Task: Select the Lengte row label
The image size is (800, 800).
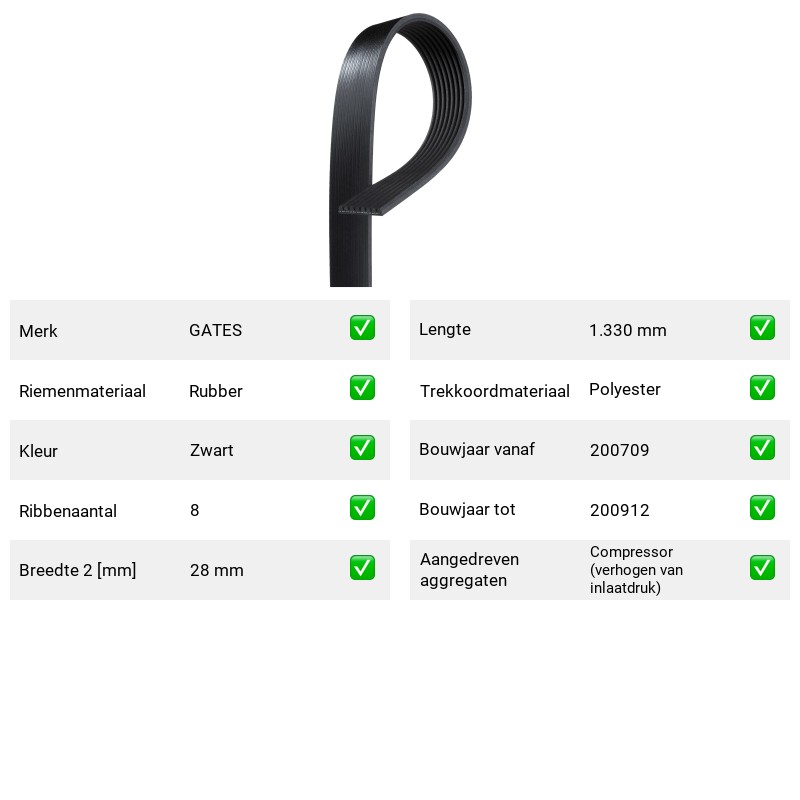Action: click(x=445, y=330)
